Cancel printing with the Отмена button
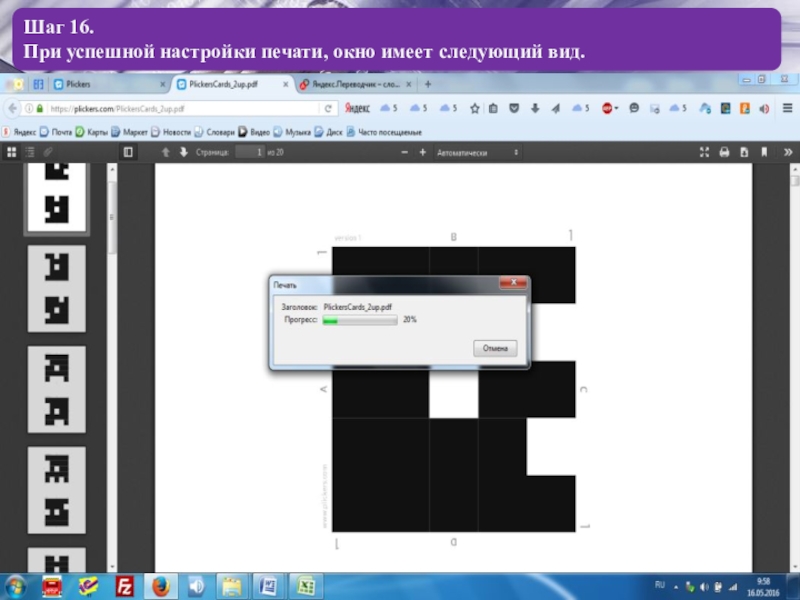The height and width of the screenshot is (600, 800). pyautogui.click(x=495, y=348)
